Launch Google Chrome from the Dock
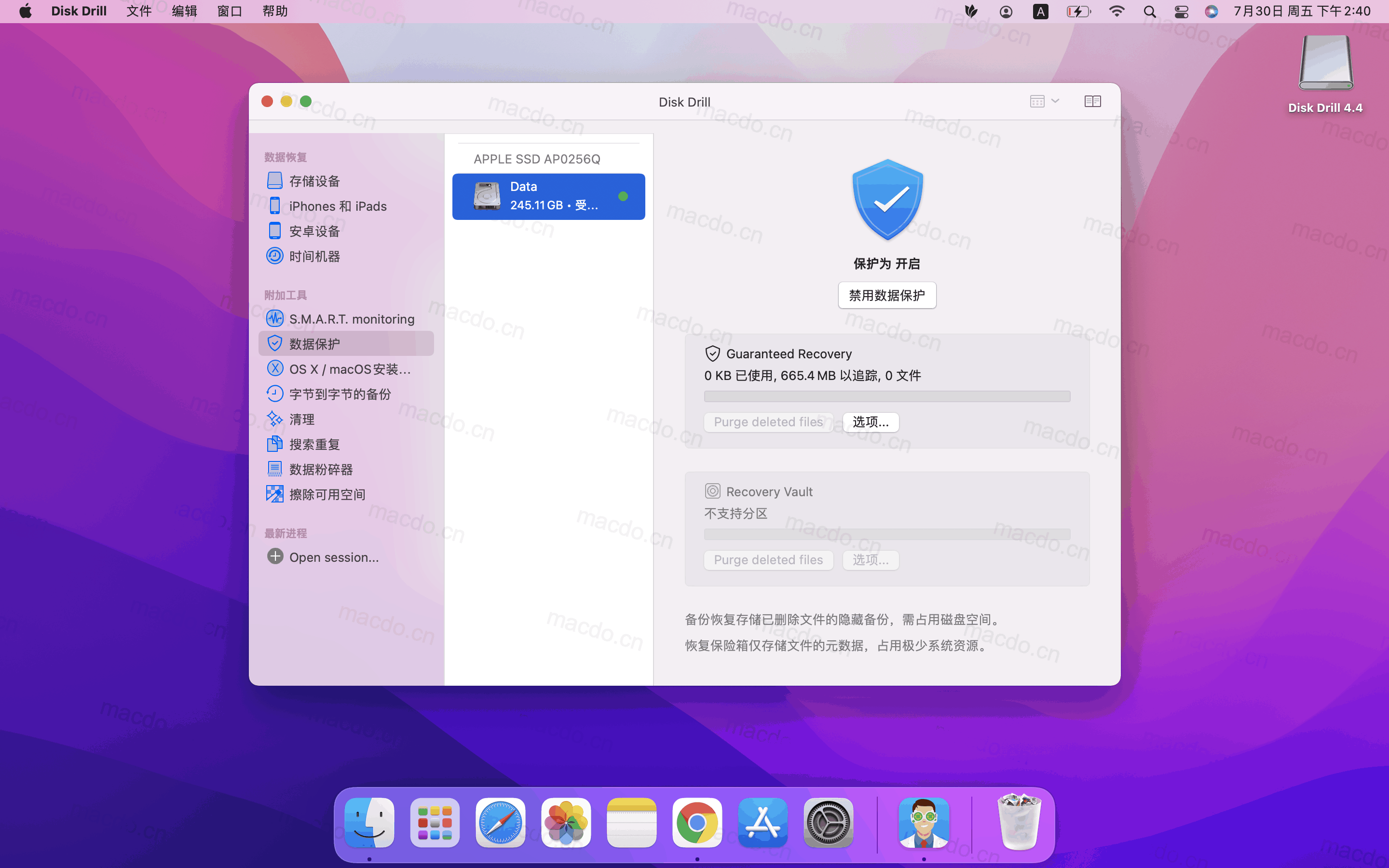Screen dimensions: 1389x868 coord(697,823)
